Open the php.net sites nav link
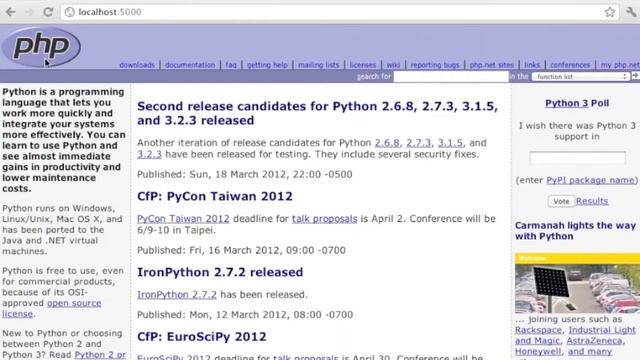 coord(491,65)
